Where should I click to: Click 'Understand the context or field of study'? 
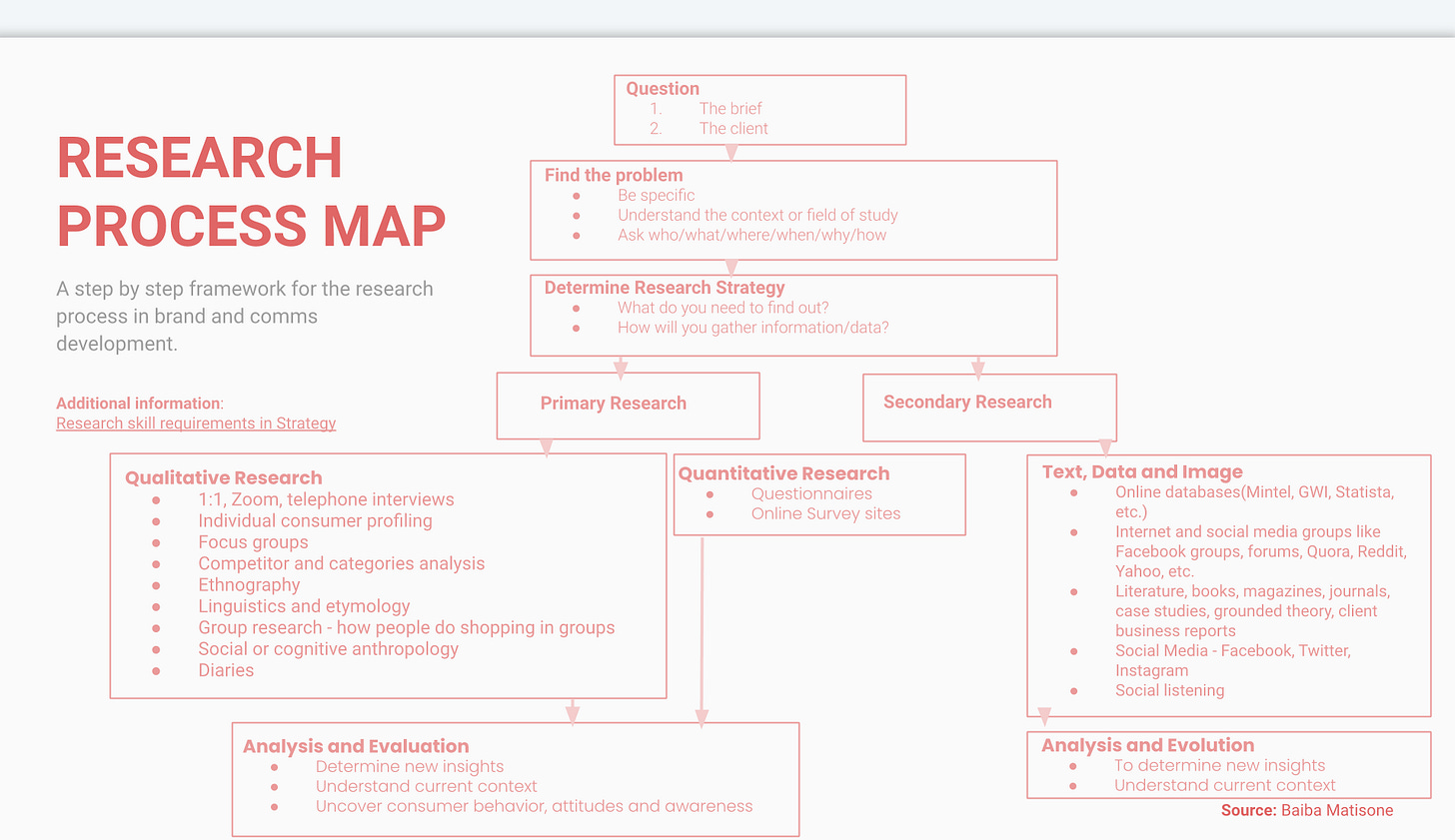point(757,215)
